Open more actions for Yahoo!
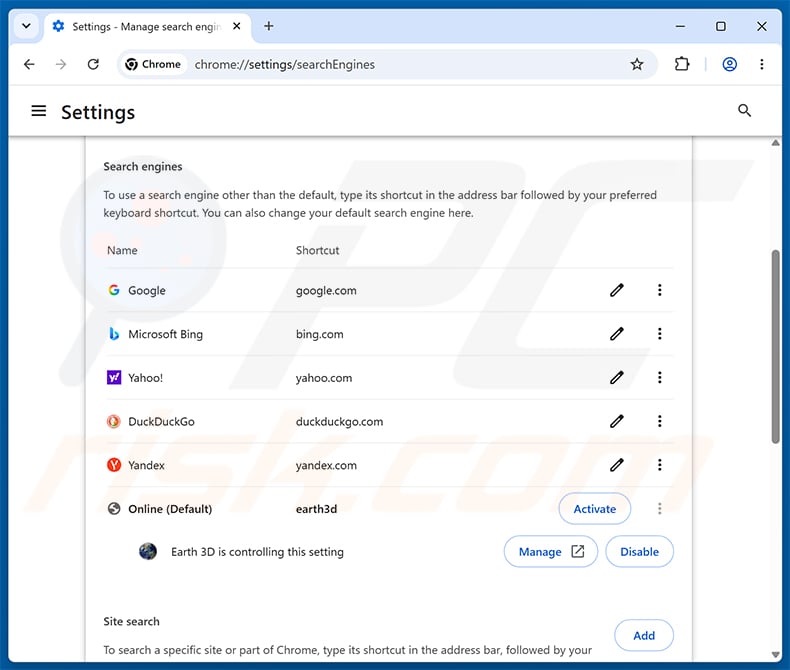The width and height of the screenshot is (790, 670). click(x=660, y=377)
